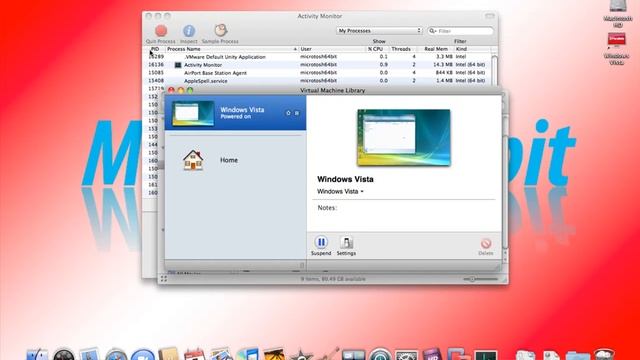Open the Windows Vista OS type dropdown
Image resolution: width=640 pixels, height=360 pixels.
340,191
